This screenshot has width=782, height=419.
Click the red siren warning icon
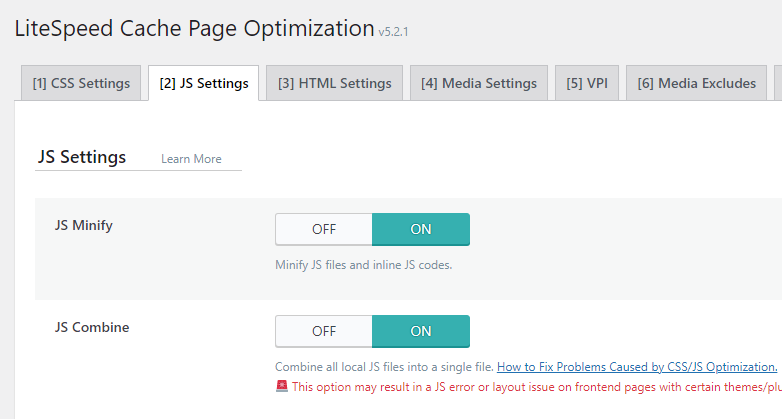click(282, 386)
